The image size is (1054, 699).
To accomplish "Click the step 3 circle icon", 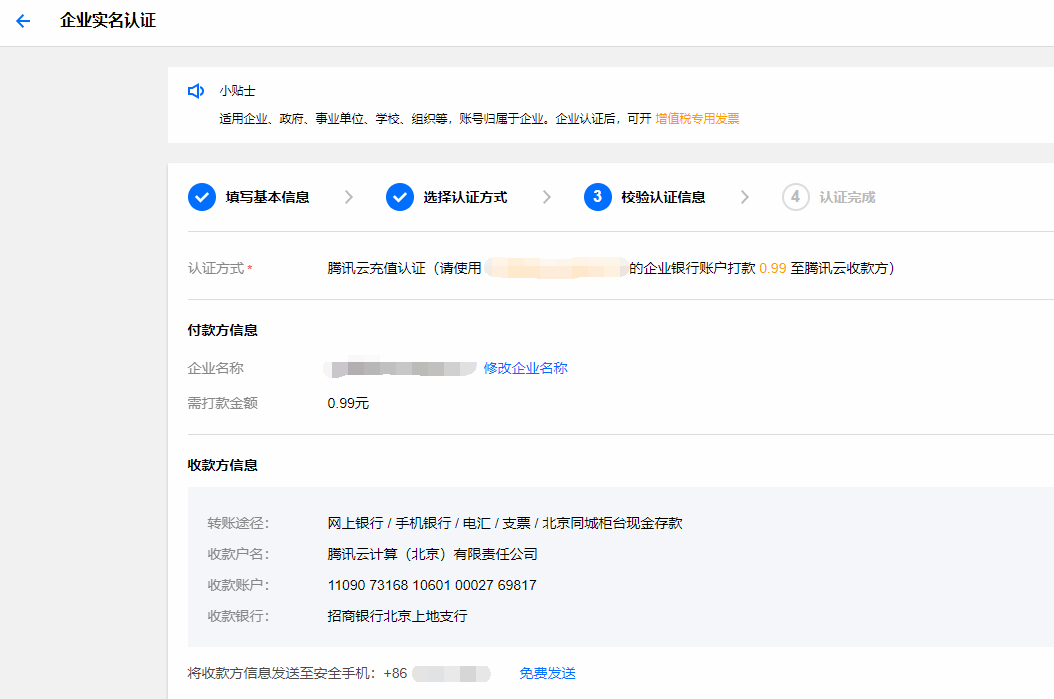I will click(598, 197).
